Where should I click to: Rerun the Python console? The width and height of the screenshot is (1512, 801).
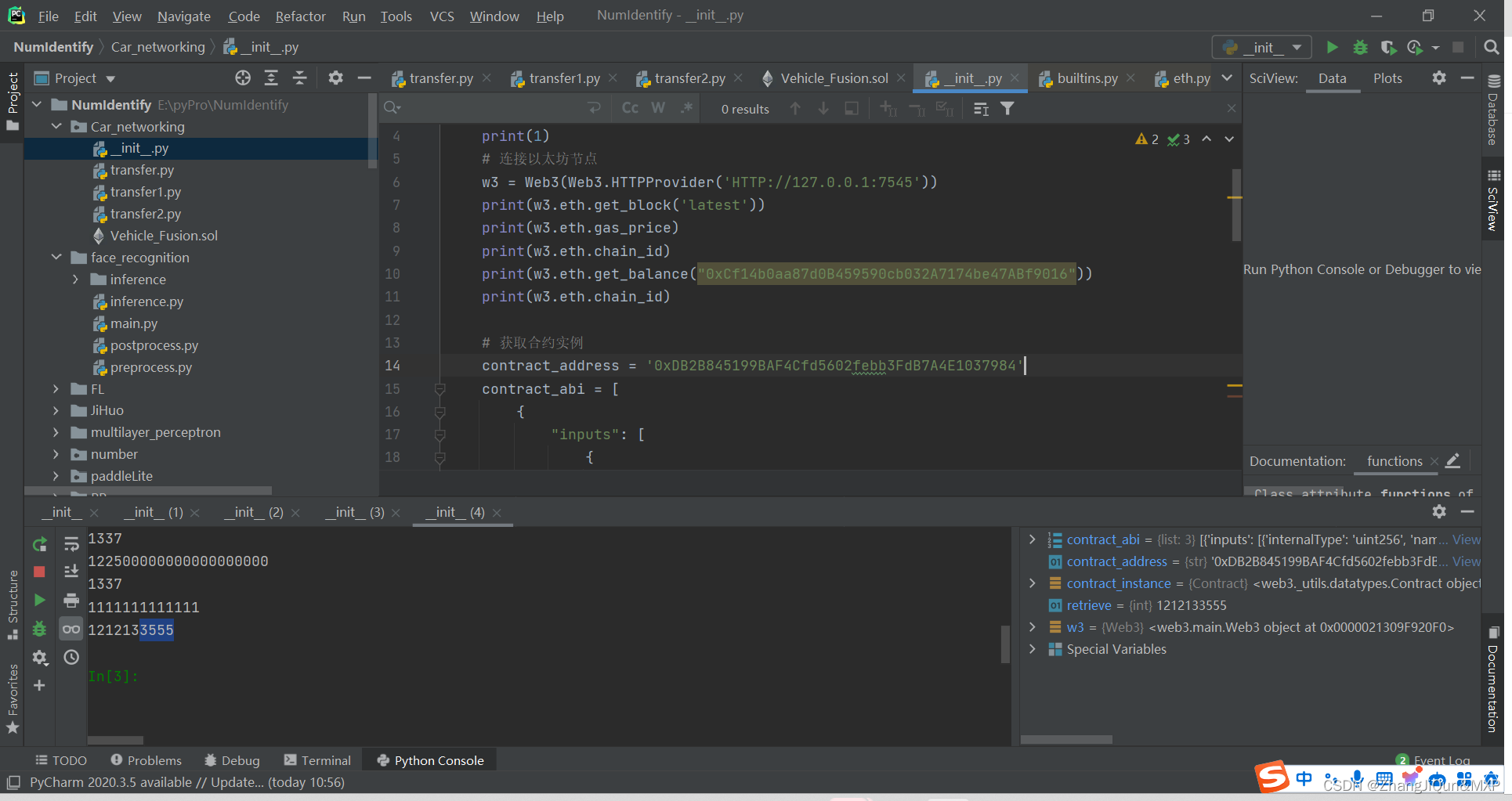[x=39, y=543]
